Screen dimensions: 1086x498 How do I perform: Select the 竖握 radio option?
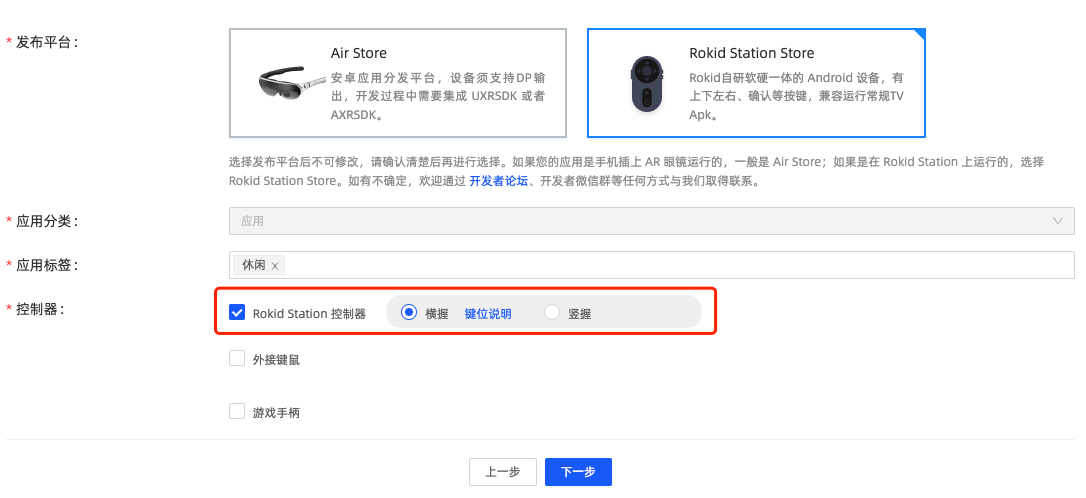[551, 312]
